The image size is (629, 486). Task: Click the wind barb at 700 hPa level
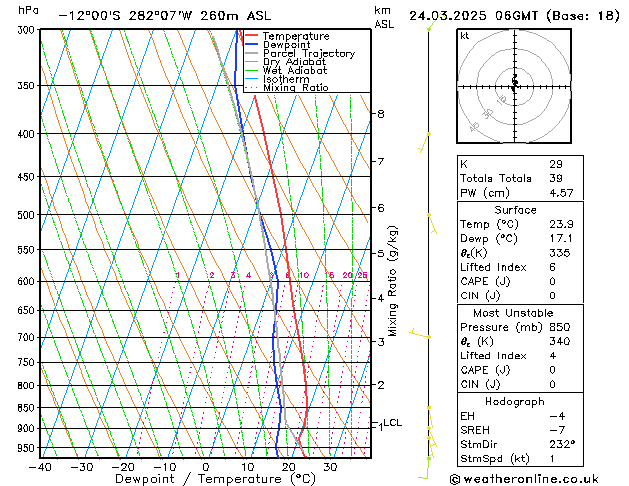tap(419, 334)
